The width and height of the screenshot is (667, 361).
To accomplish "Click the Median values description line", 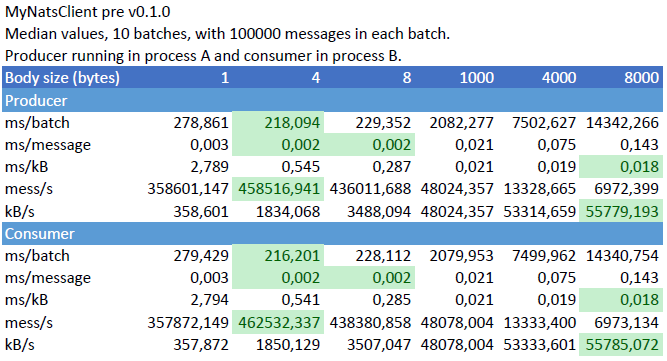I will click(x=227, y=34).
